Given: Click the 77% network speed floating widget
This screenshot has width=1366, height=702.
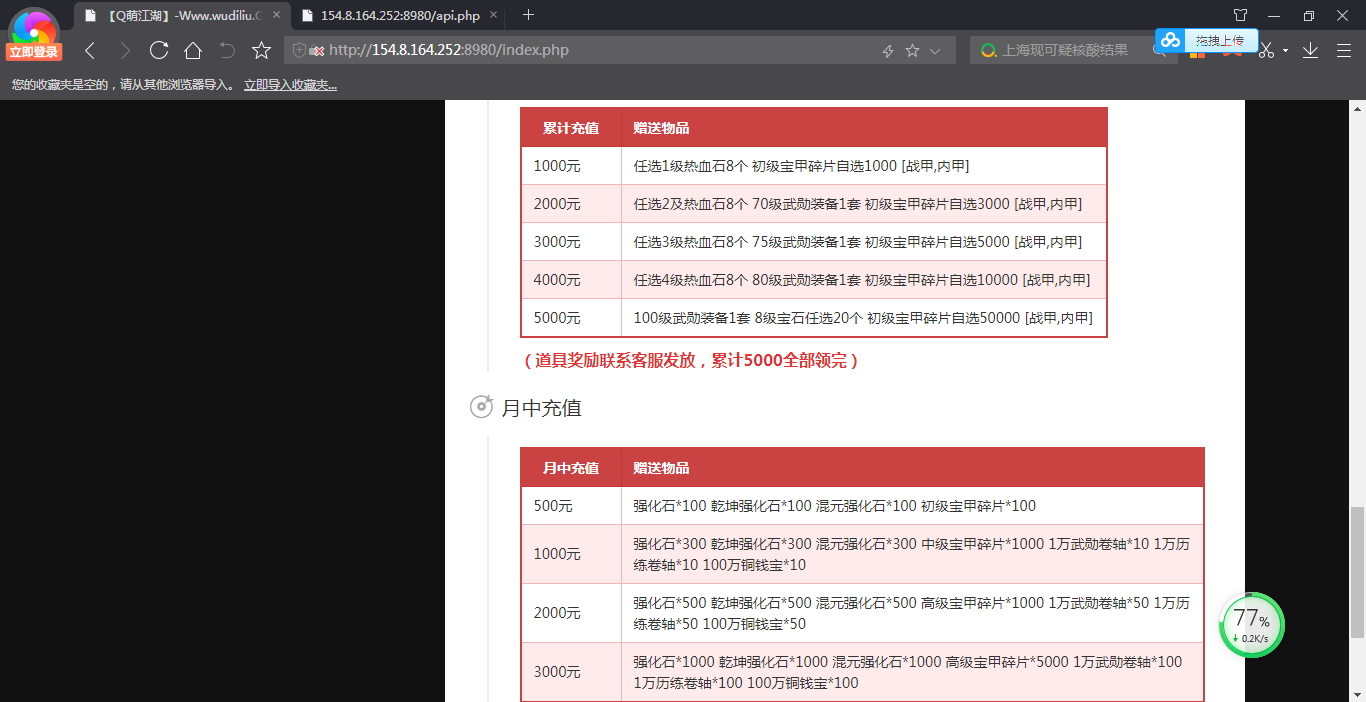Looking at the screenshot, I should [x=1251, y=625].
